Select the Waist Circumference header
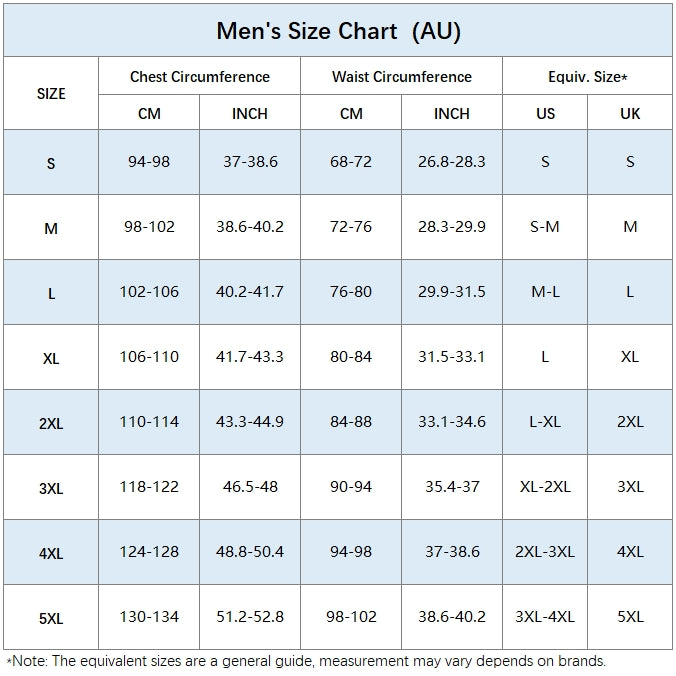This screenshot has height=676, width=676. 402,76
